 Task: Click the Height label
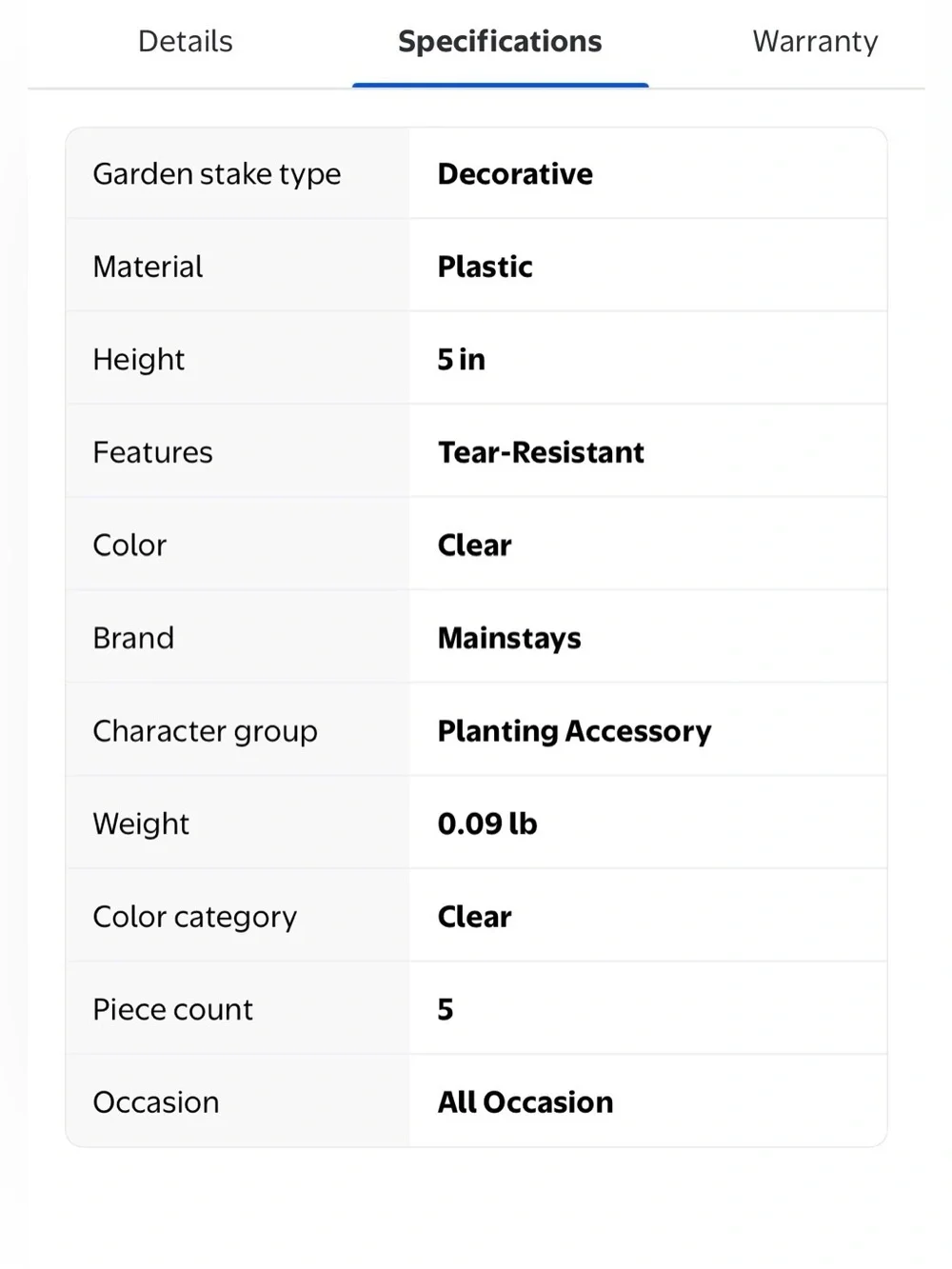[x=139, y=360]
